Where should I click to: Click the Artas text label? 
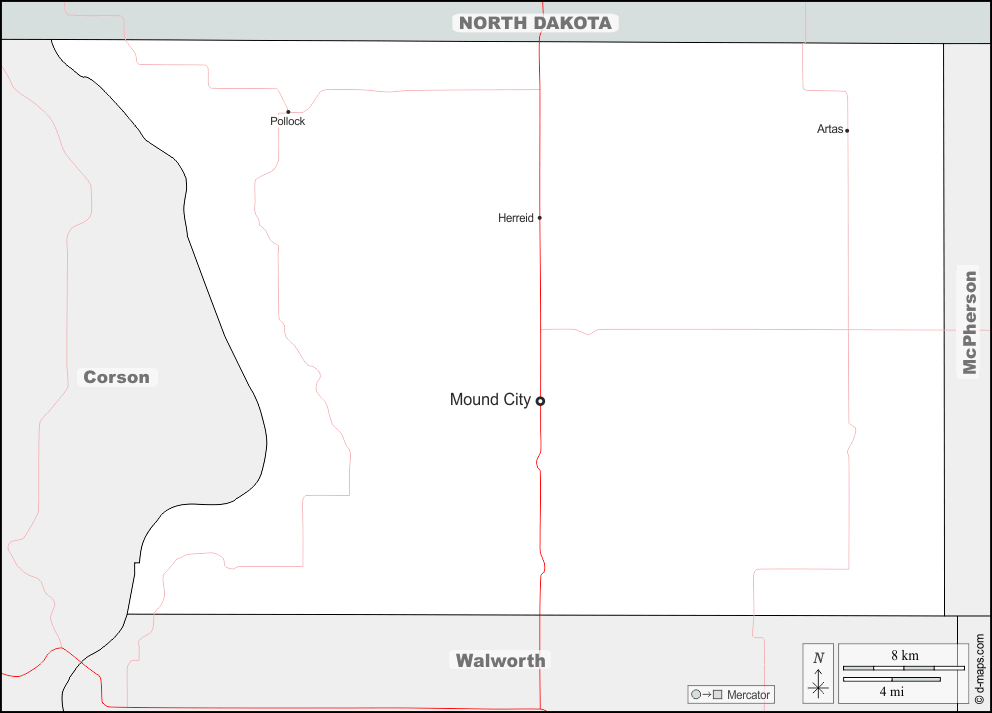point(830,130)
